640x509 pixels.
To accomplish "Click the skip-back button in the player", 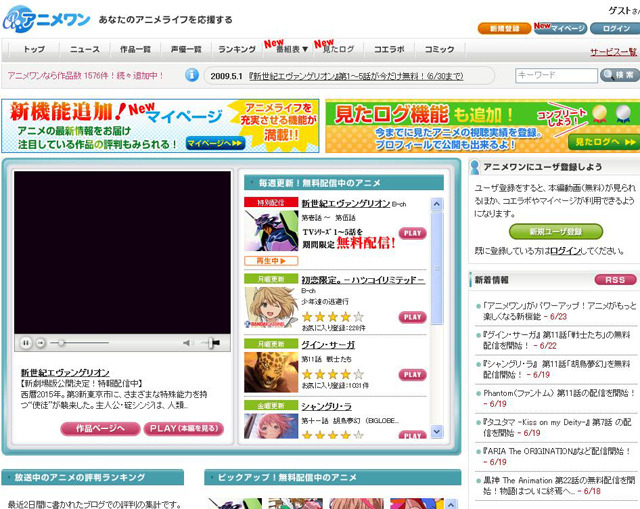I will (x=40, y=343).
